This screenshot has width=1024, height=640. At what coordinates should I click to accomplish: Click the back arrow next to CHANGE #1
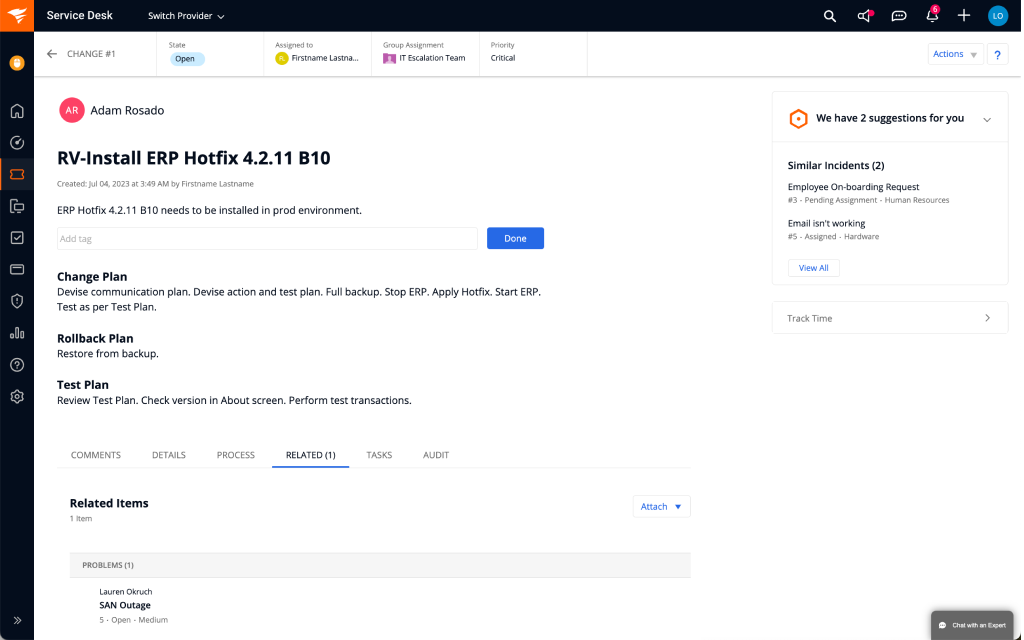pos(52,54)
